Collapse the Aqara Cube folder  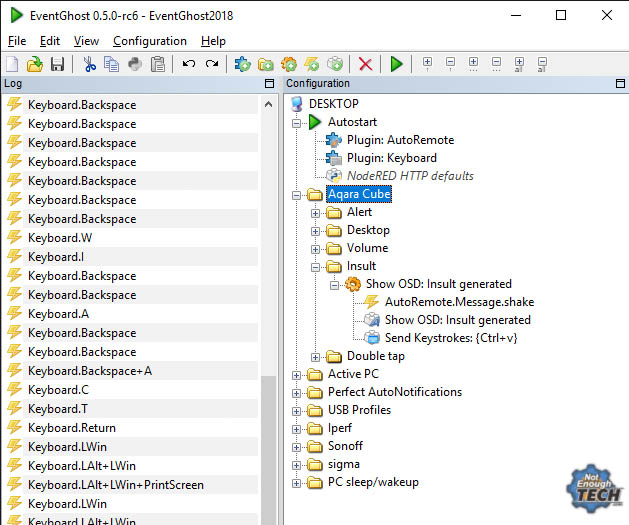coord(297,194)
